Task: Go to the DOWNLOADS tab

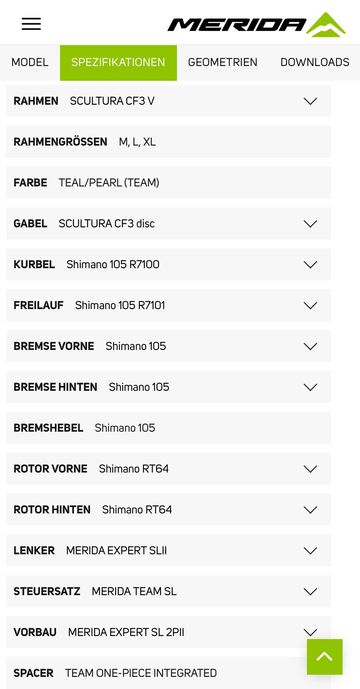Action: 315,62
